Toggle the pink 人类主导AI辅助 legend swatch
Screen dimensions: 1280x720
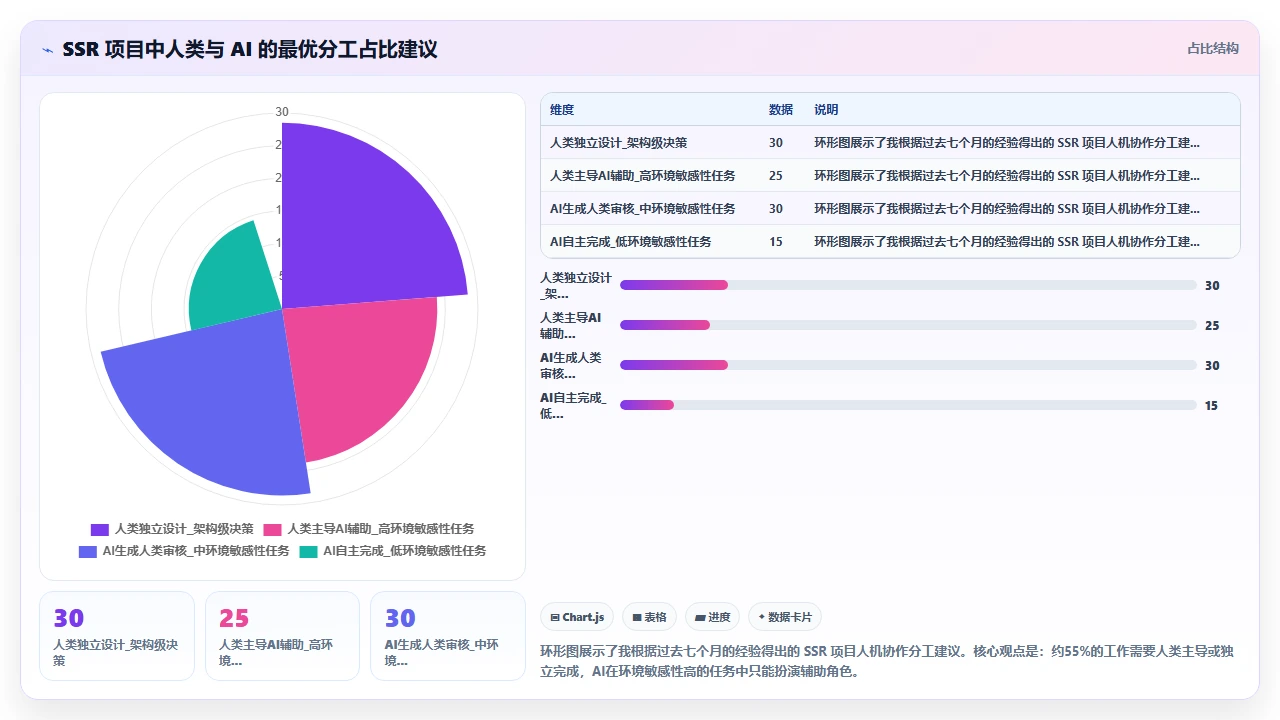[x=272, y=529]
